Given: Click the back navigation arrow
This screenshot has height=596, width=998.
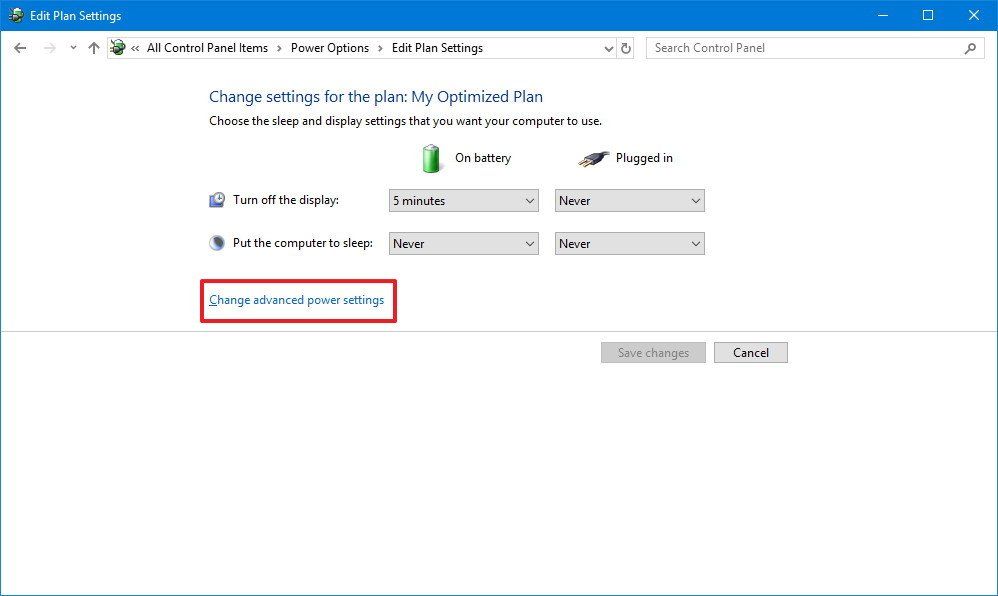Looking at the screenshot, I should click(x=20, y=47).
